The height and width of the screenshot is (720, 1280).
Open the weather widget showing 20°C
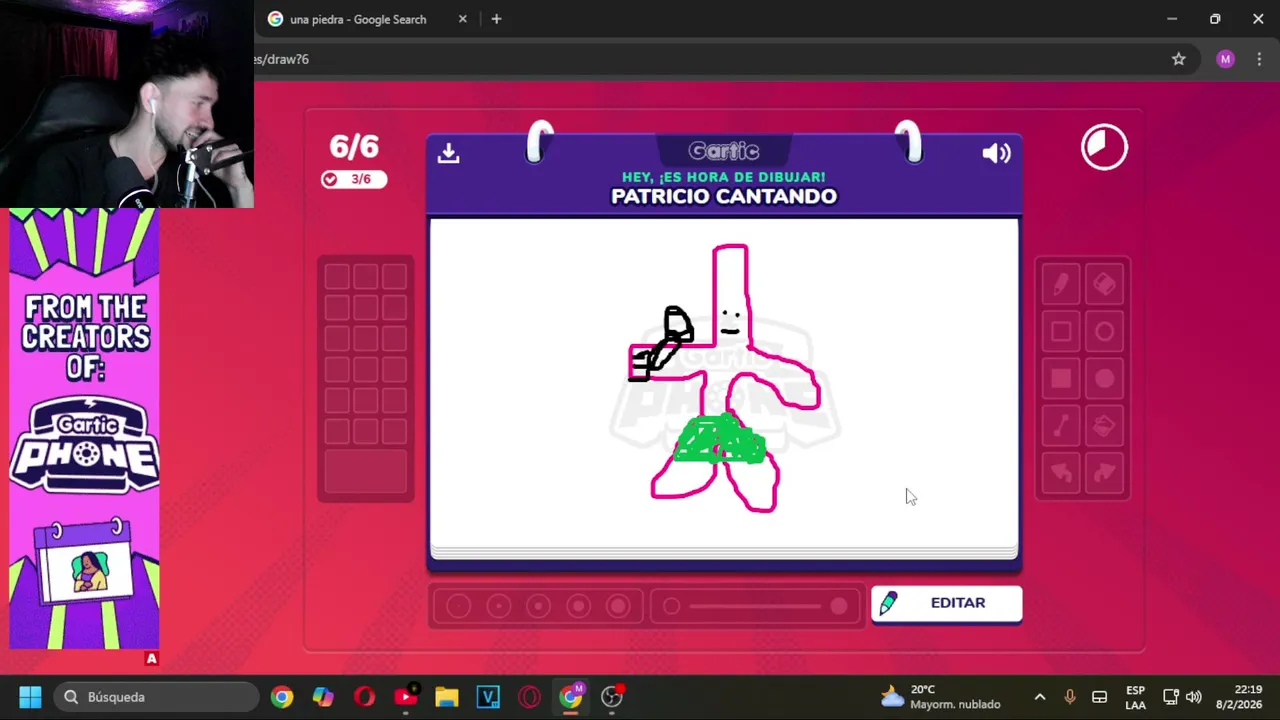click(940, 697)
